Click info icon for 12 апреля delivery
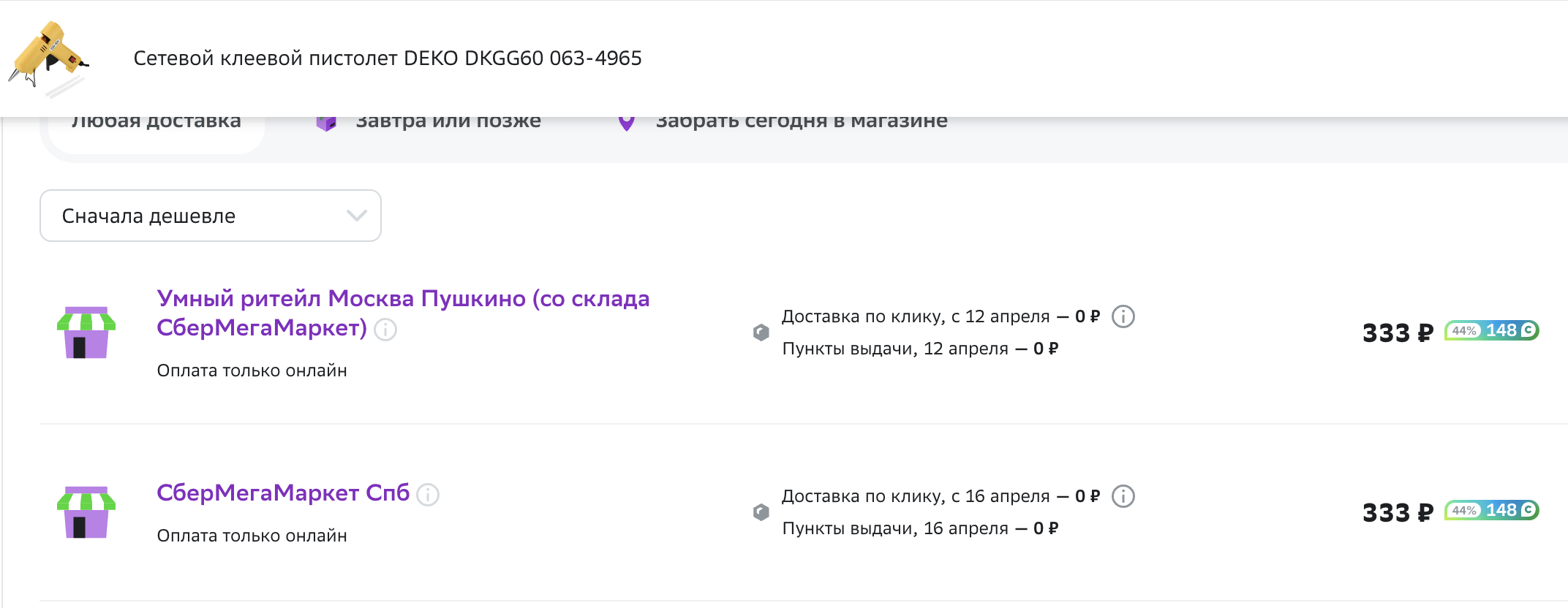Viewport: 1568px width, 608px height. (1123, 316)
